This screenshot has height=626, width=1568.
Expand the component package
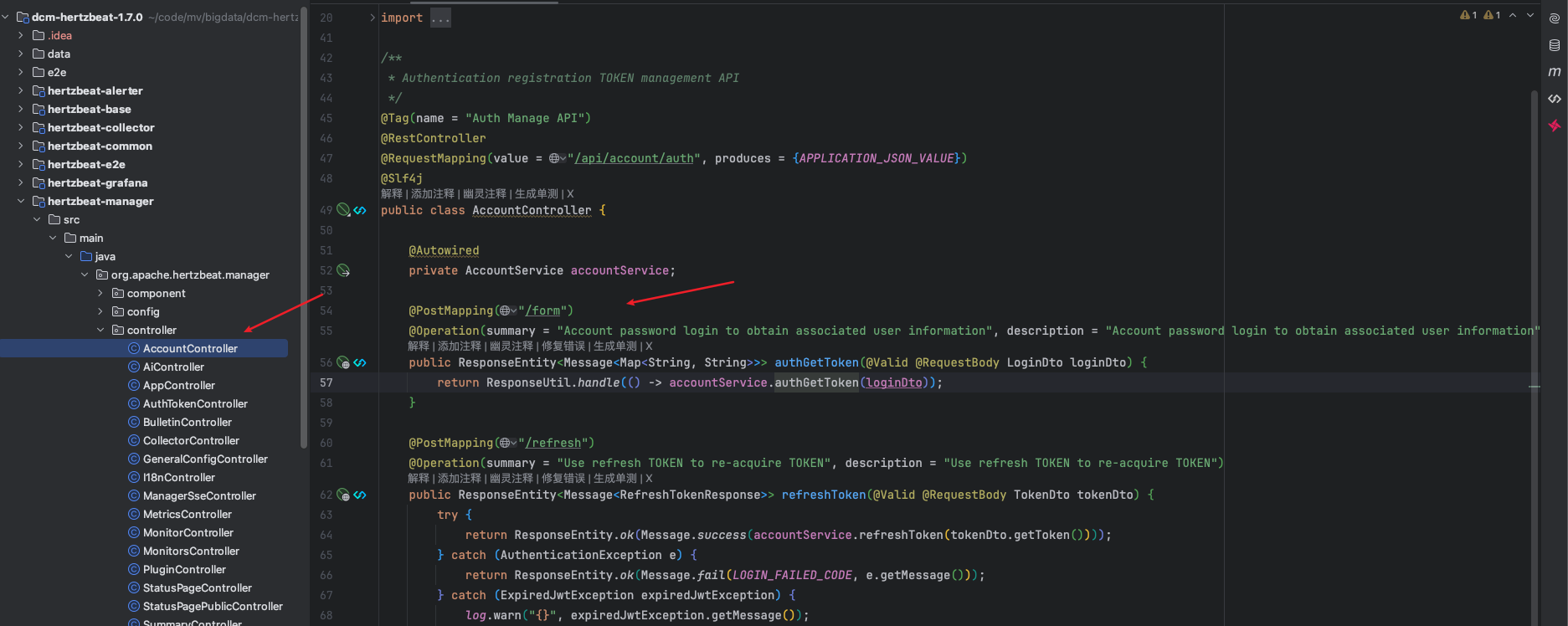100,293
